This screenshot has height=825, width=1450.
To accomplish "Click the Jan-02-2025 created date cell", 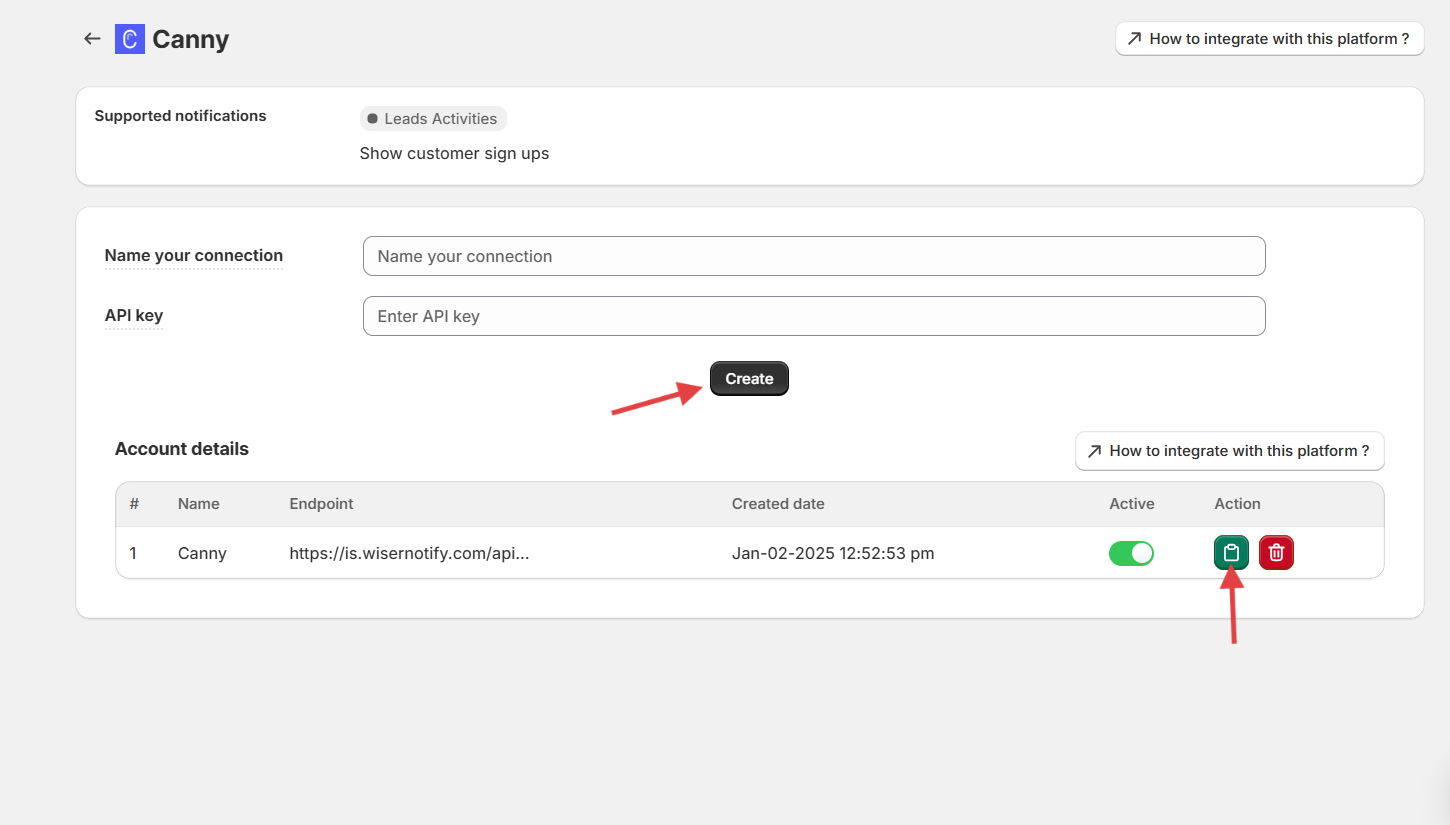I will click(x=833, y=553).
